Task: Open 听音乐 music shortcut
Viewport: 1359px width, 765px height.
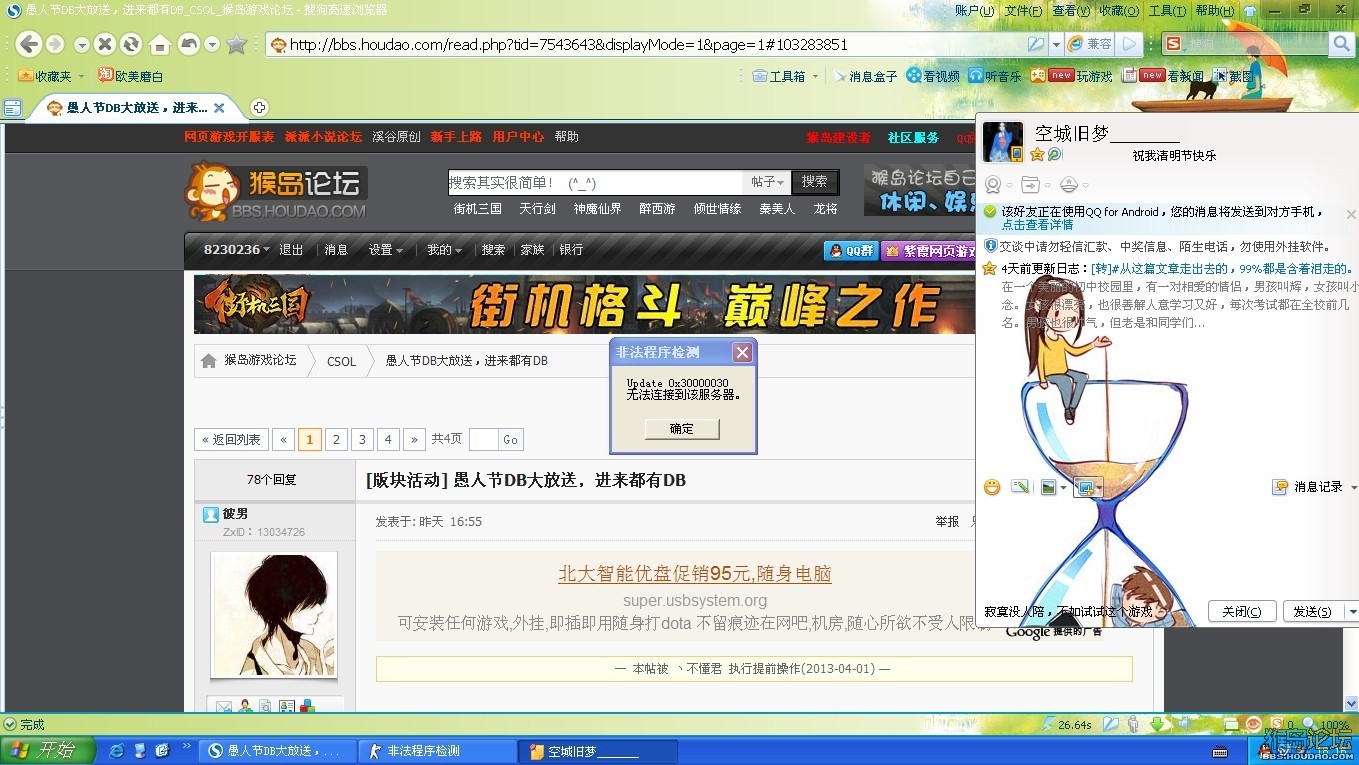Action: click(x=995, y=76)
